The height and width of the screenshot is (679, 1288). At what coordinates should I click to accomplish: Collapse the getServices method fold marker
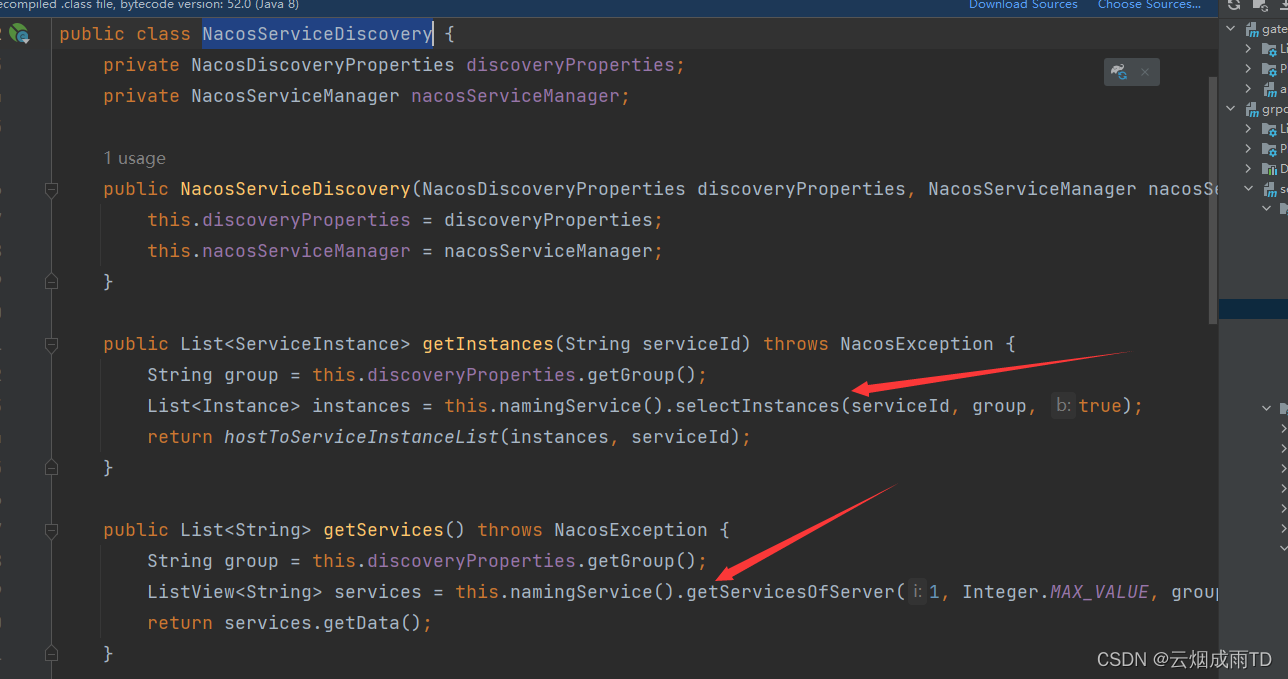[51, 530]
